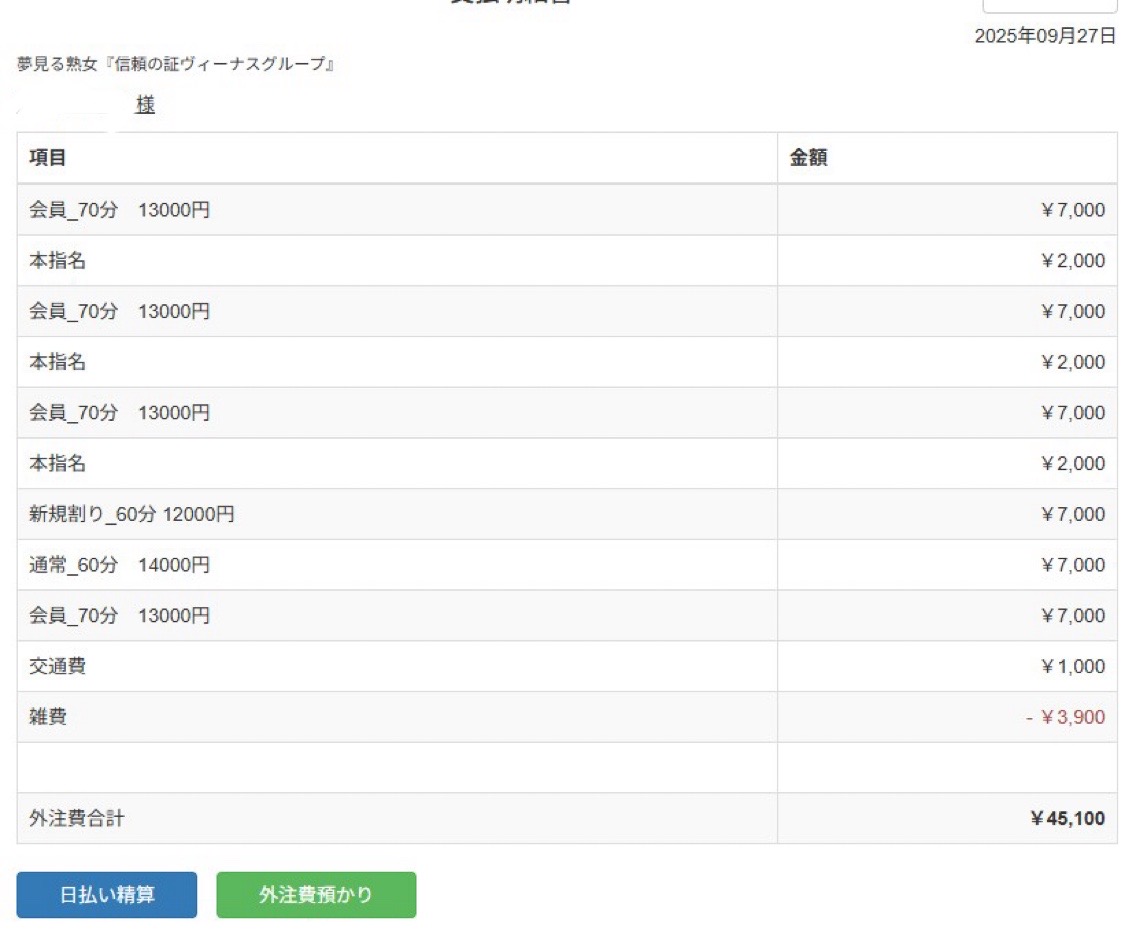Viewport: 1125px width, 932px height.
Task: Click the 通常_60分 14000円 row item
Action: point(119,565)
